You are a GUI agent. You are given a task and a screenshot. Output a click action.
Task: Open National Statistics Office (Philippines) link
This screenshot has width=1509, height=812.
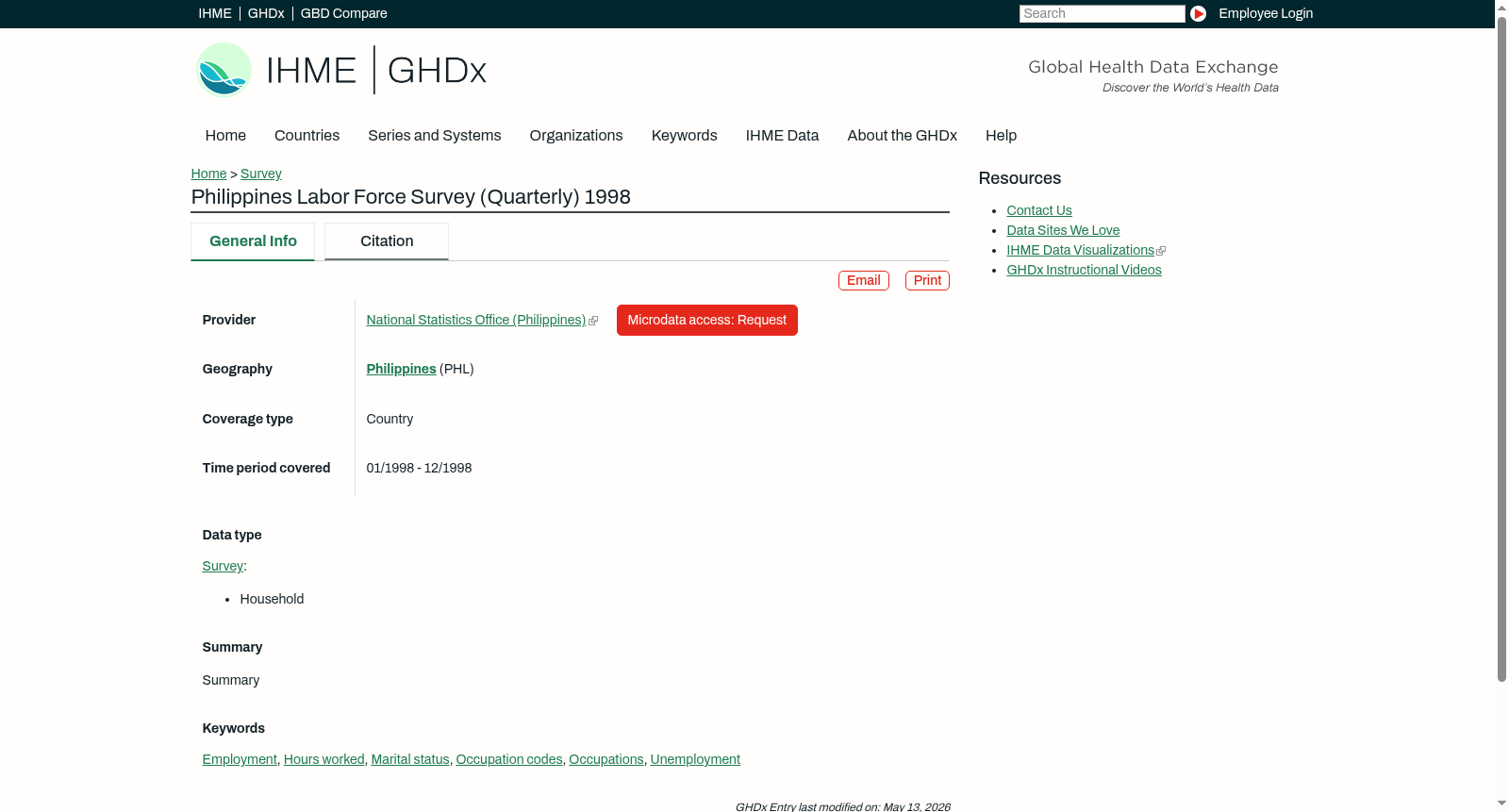coord(476,321)
